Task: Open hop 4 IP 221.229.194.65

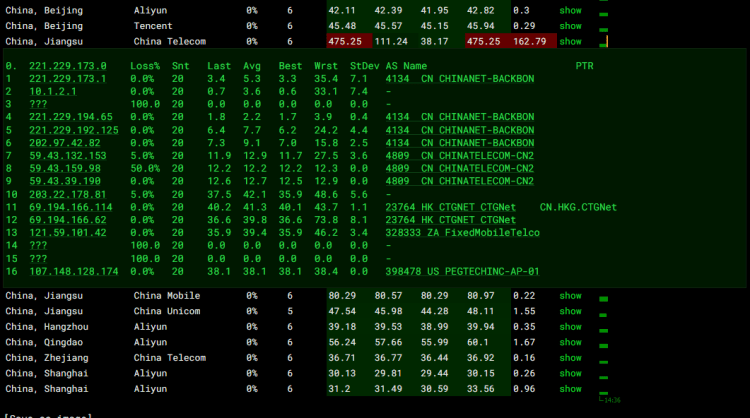Action: click(71, 117)
